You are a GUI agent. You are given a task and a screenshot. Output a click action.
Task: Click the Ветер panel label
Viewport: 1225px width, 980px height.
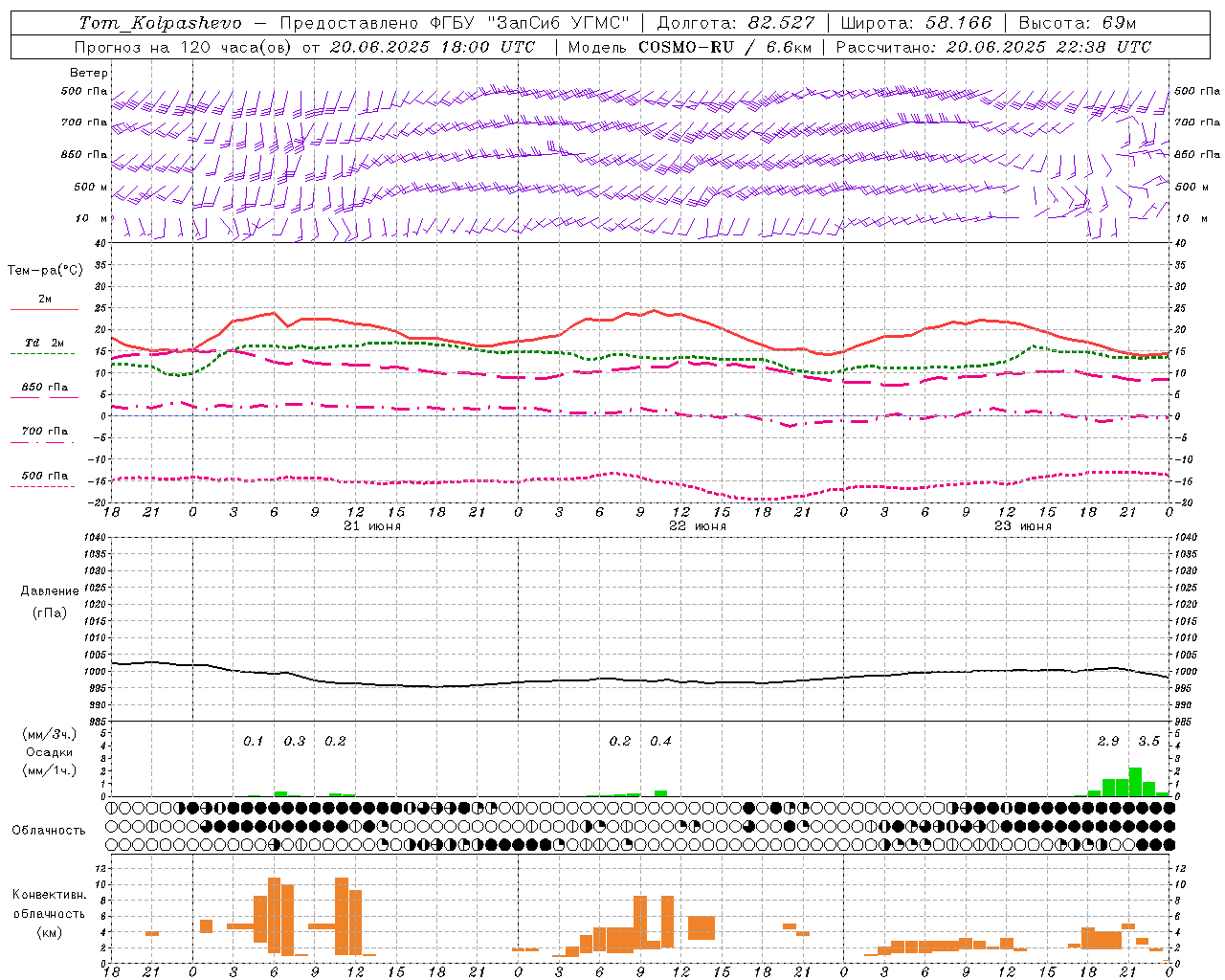click(x=89, y=73)
